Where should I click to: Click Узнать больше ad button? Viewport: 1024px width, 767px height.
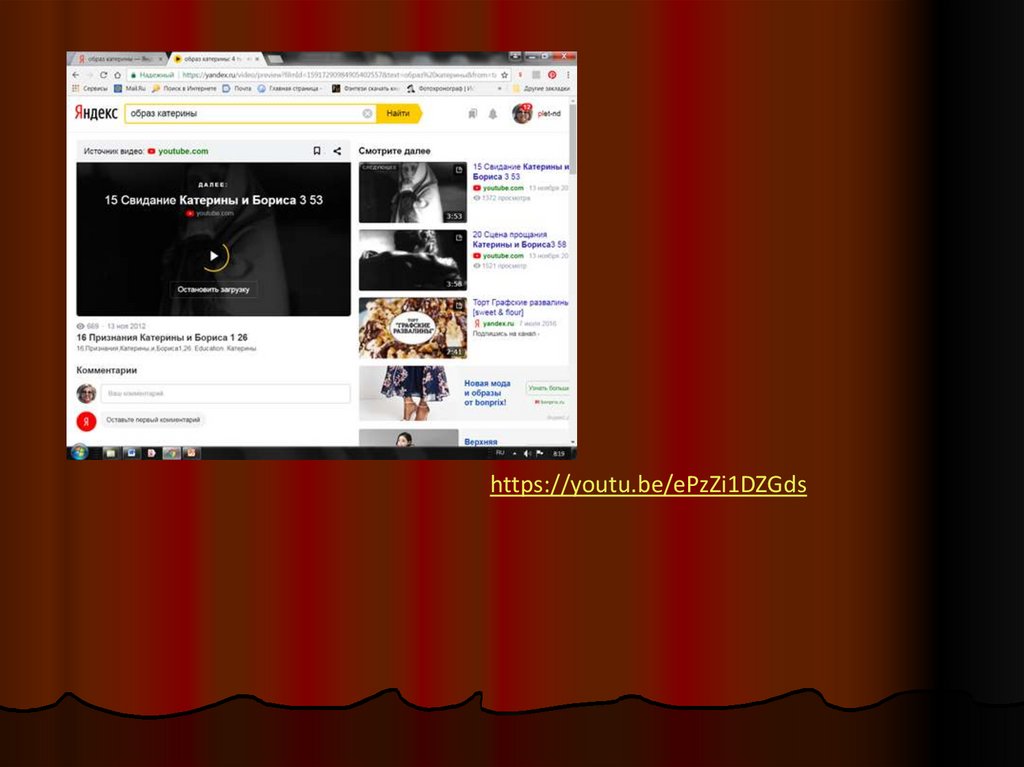tap(547, 388)
